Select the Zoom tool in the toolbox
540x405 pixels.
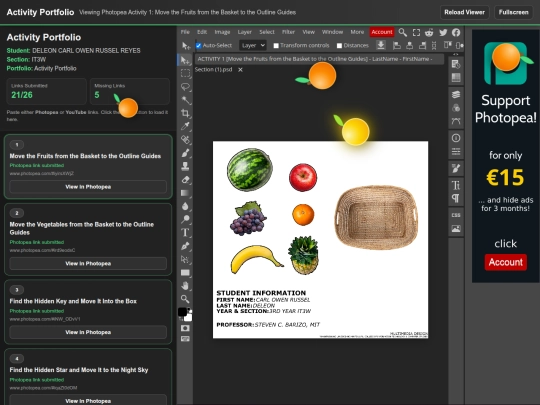click(x=185, y=299)
